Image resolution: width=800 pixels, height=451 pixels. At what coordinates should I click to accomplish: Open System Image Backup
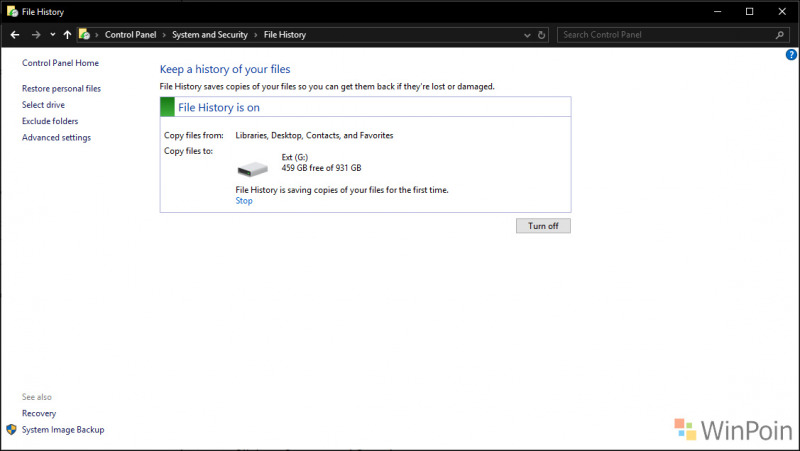[63, 430]
